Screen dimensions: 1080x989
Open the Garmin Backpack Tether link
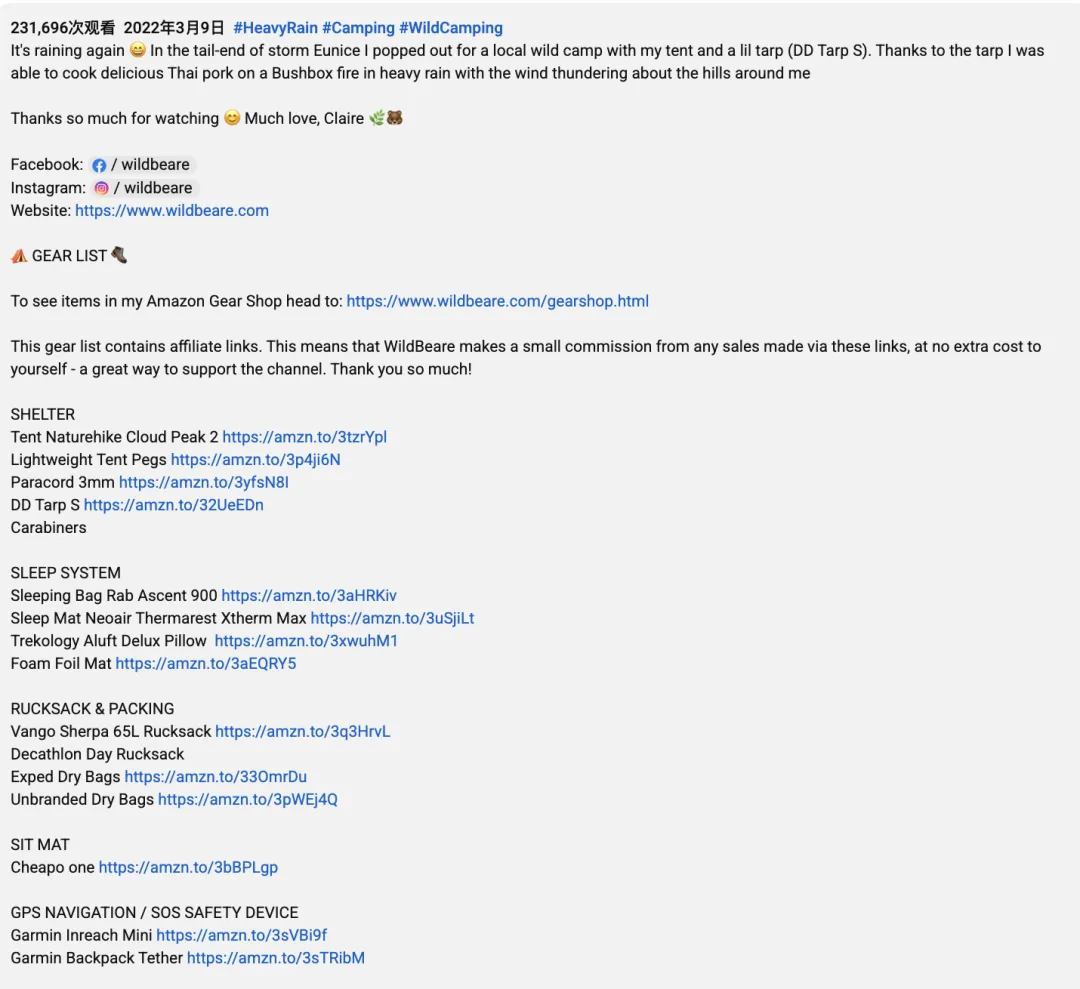(275, 958)
